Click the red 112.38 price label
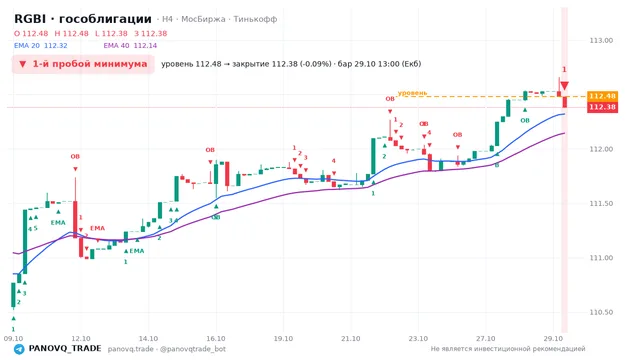The image size is (640, 360). [602, 107]
